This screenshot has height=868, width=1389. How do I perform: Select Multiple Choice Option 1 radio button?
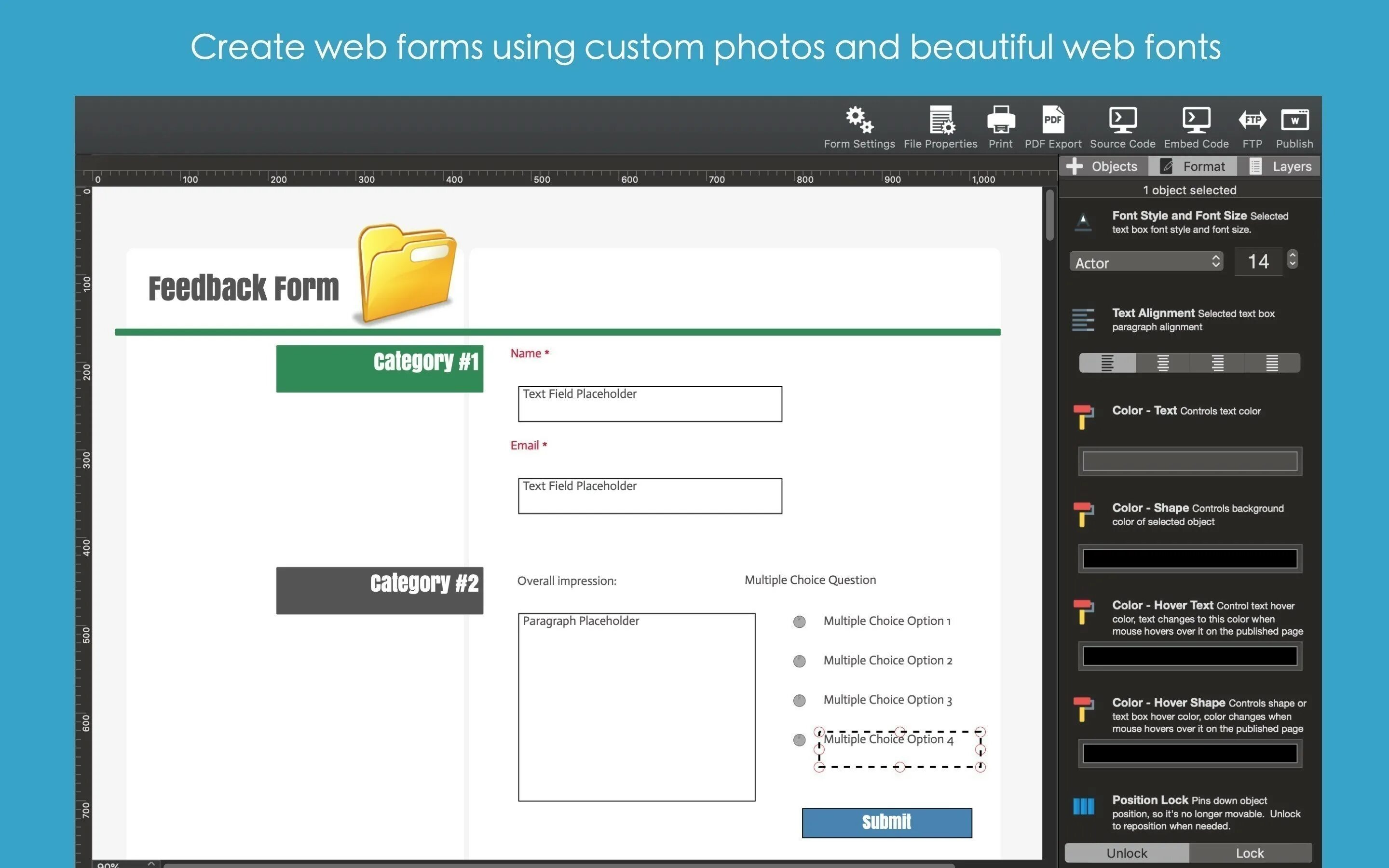point(800,621)
